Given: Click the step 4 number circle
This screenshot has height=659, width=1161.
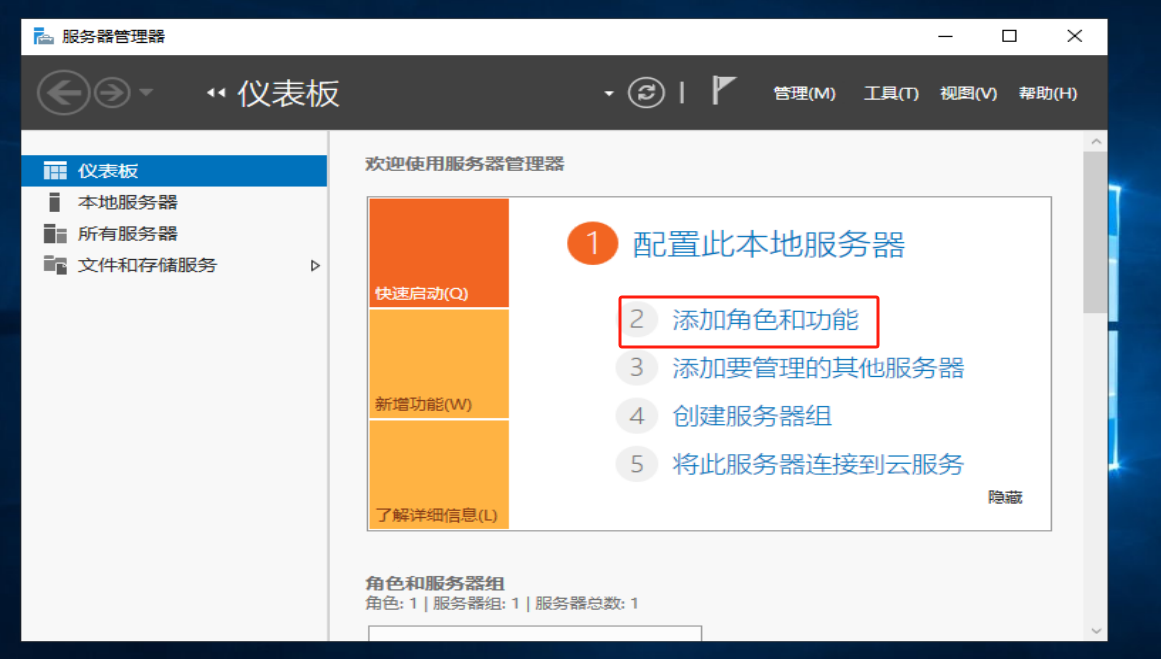Looking at the screenshot, I should point(637,416).
